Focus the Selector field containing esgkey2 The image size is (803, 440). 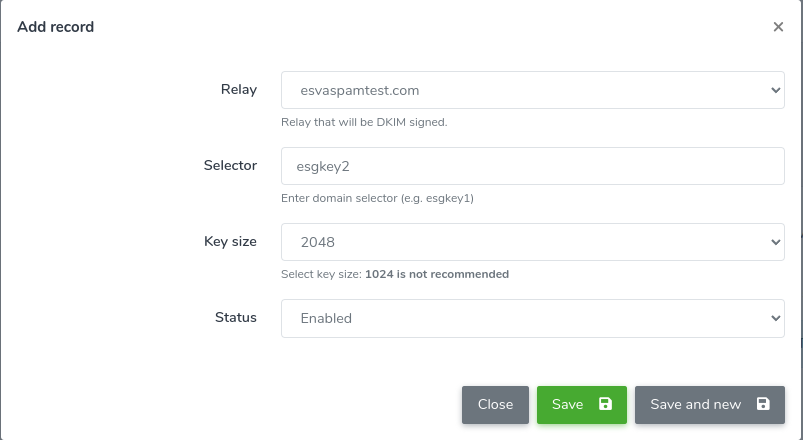tap(533, 166)
